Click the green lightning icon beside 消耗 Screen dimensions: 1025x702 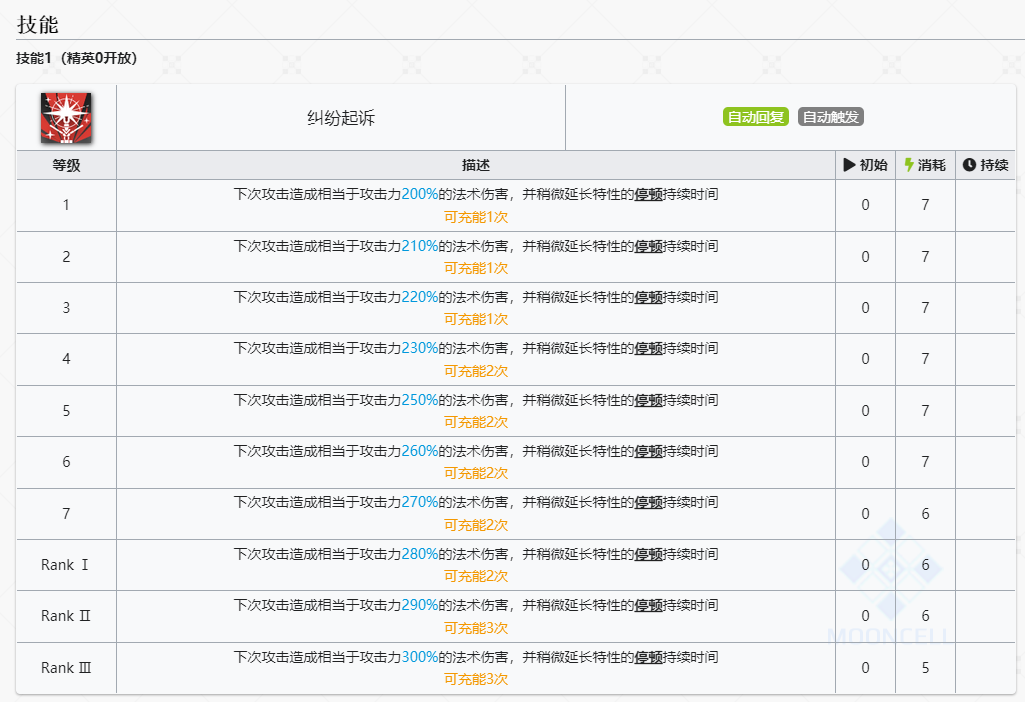click(909, 165)
